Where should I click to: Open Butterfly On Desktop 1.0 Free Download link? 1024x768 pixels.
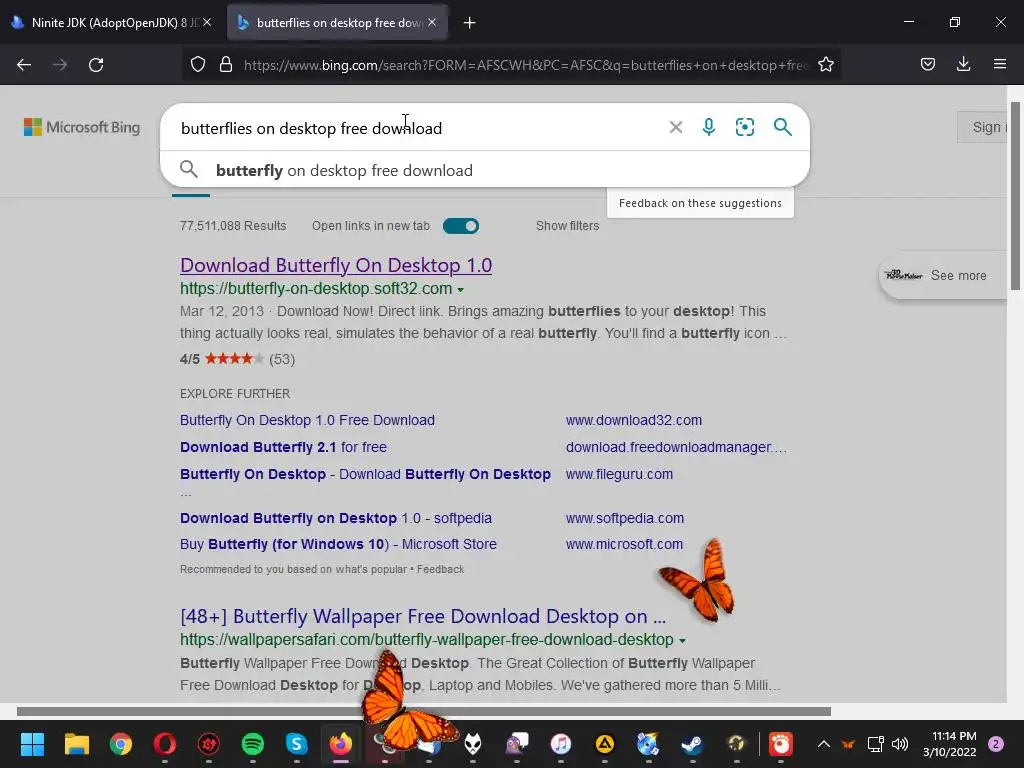pos(308,421)
